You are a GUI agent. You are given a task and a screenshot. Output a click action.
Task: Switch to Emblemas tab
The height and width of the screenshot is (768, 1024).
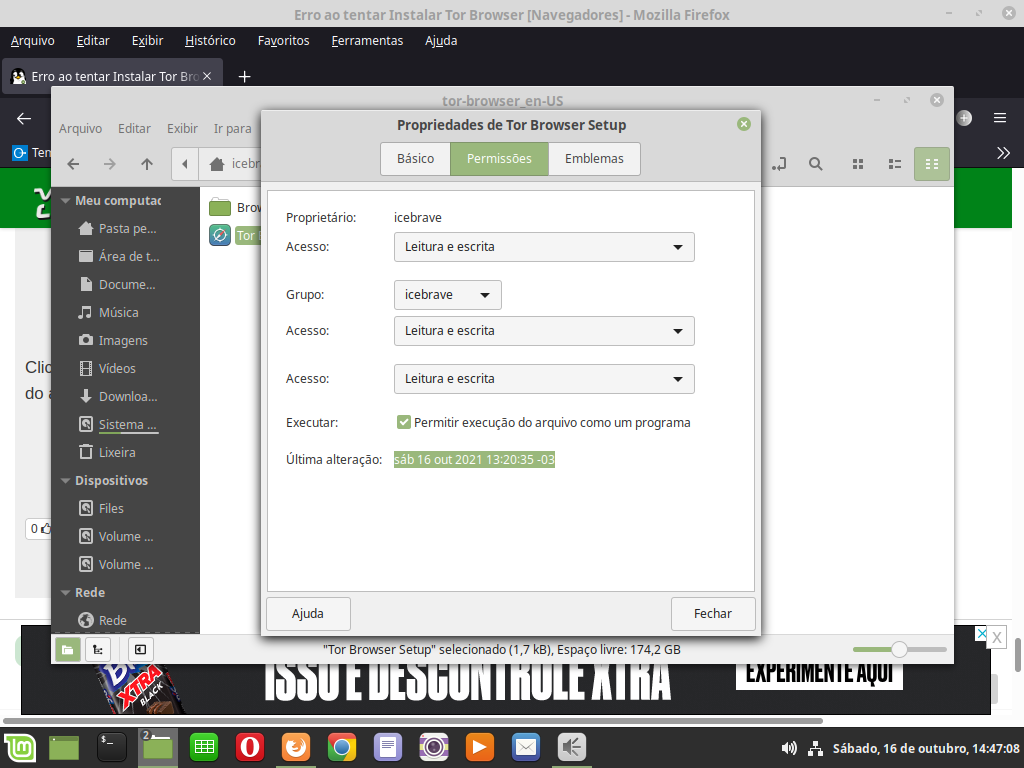click(x=594, y=159)
